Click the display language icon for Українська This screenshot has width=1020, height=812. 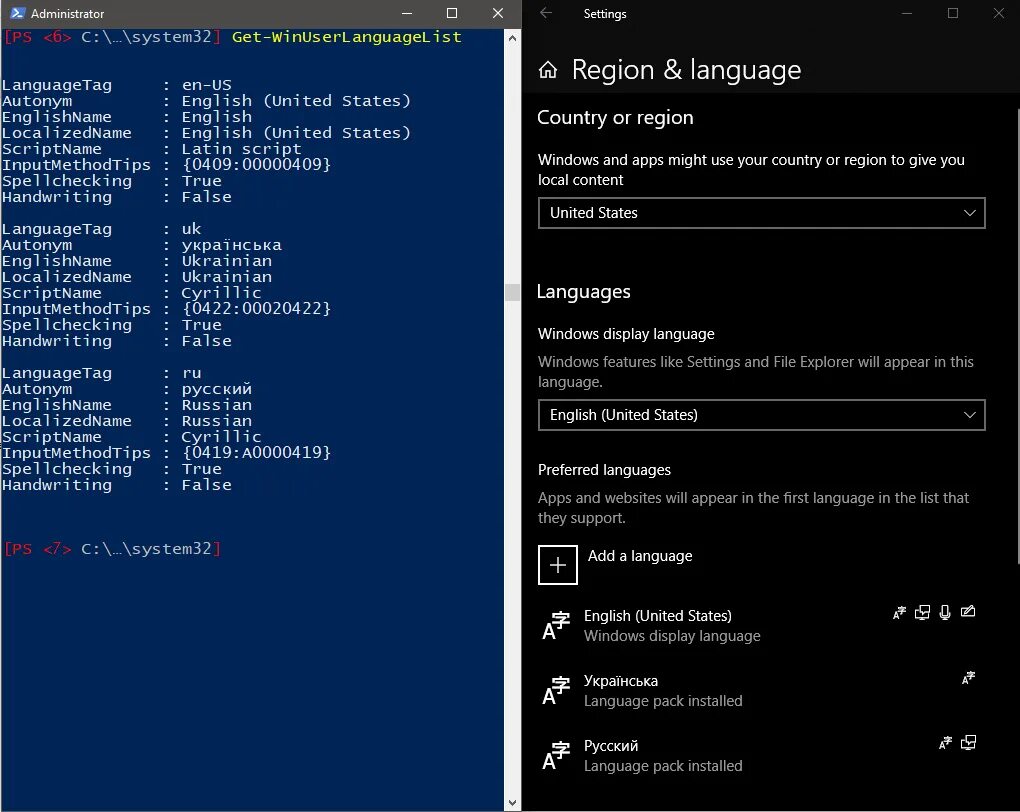point(968,677)
